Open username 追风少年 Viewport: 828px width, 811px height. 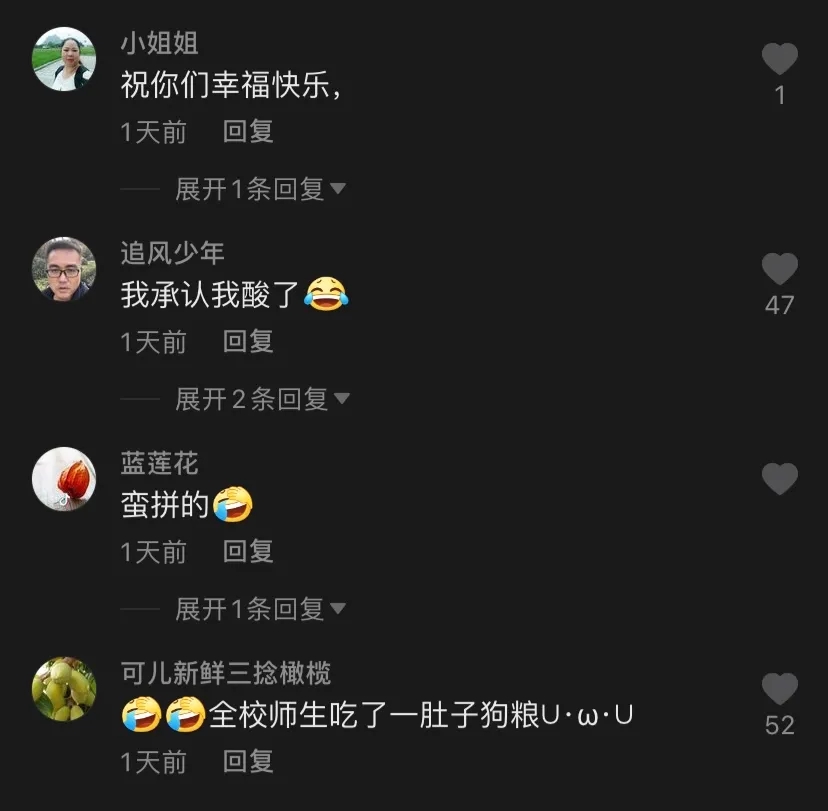point(173,253)
